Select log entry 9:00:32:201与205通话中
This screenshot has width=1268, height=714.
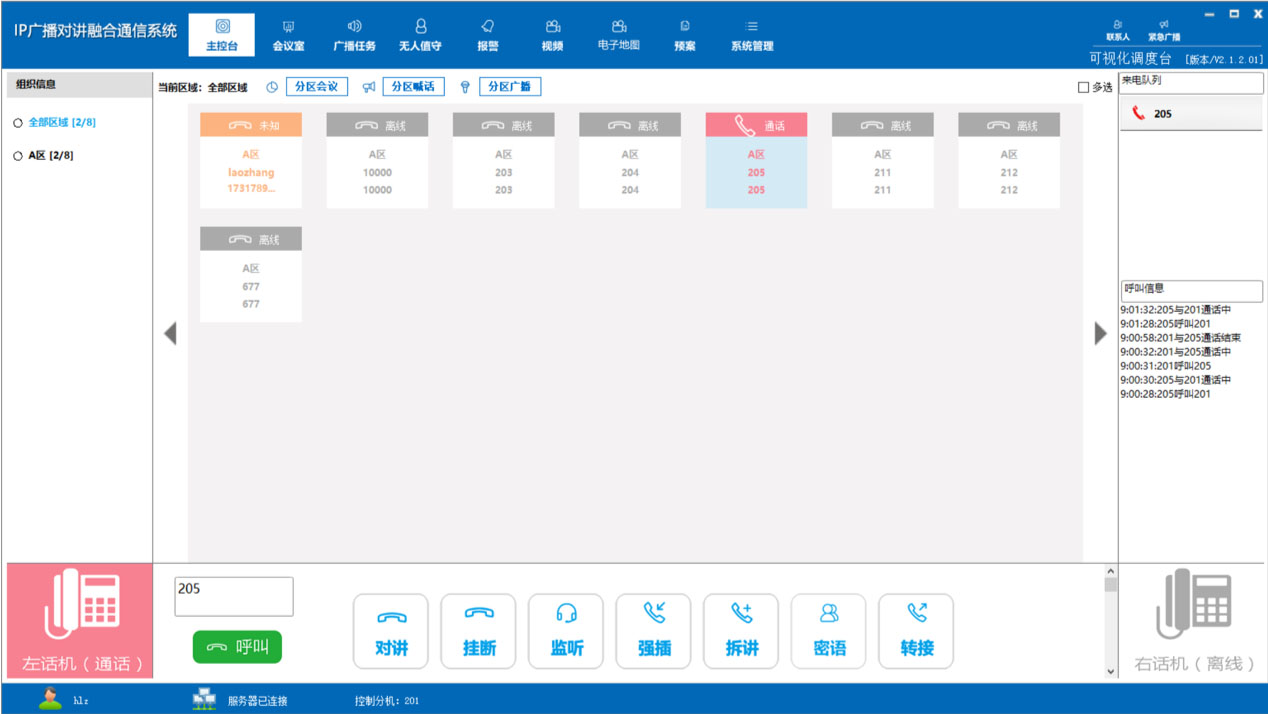[x=1176, y=352]
